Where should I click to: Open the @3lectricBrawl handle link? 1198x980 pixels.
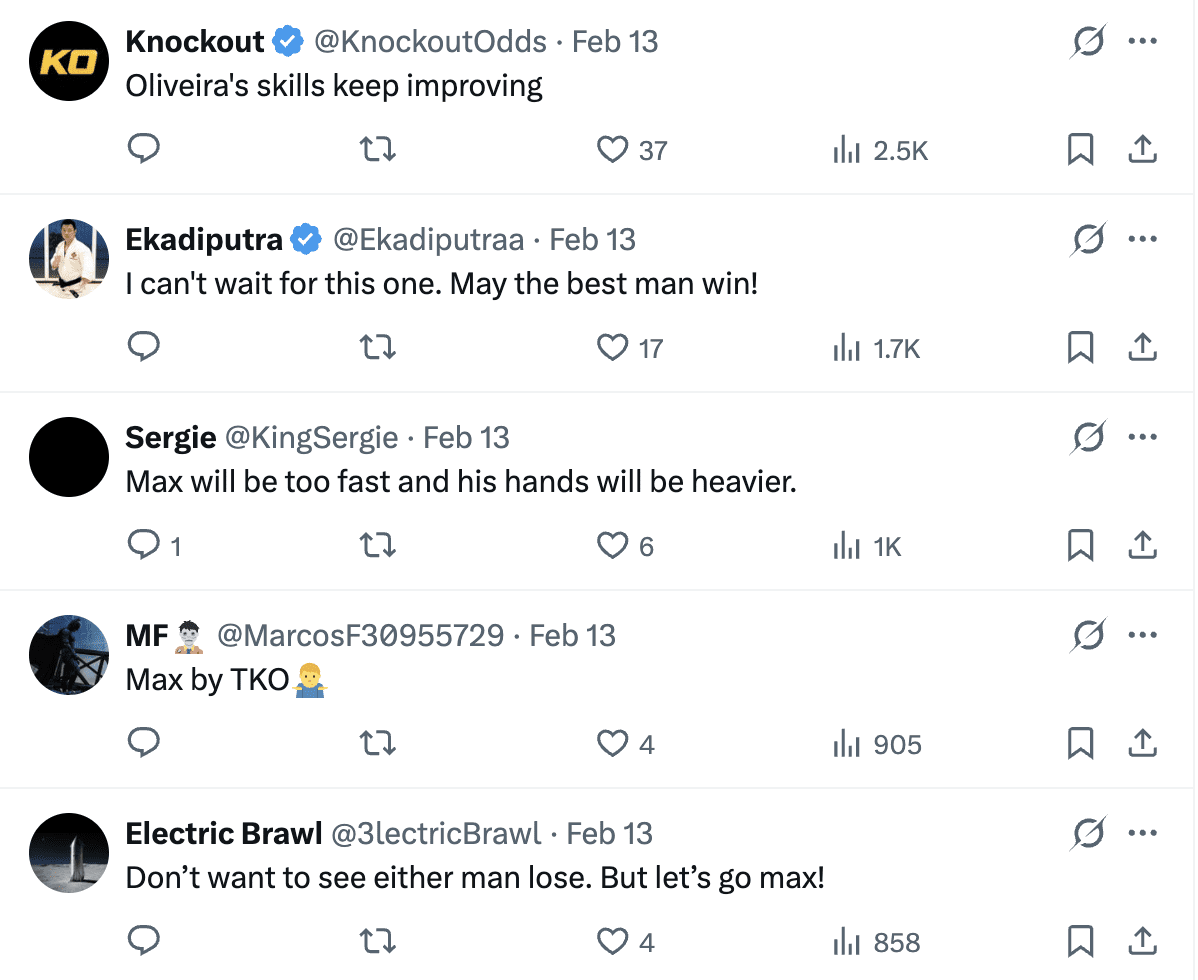(435, 834)
